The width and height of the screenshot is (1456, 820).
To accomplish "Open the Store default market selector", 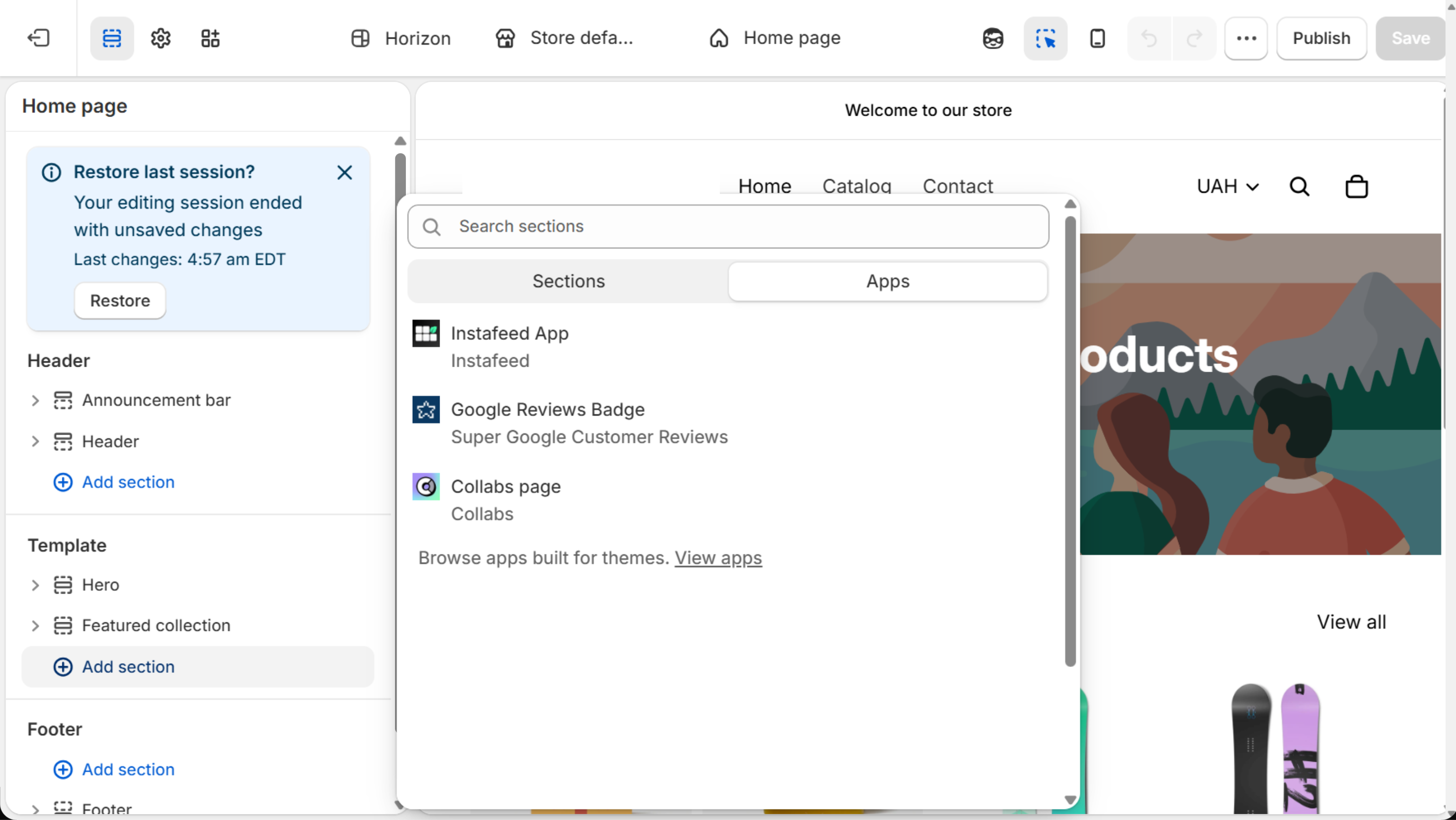I will (x=564, y=38).
